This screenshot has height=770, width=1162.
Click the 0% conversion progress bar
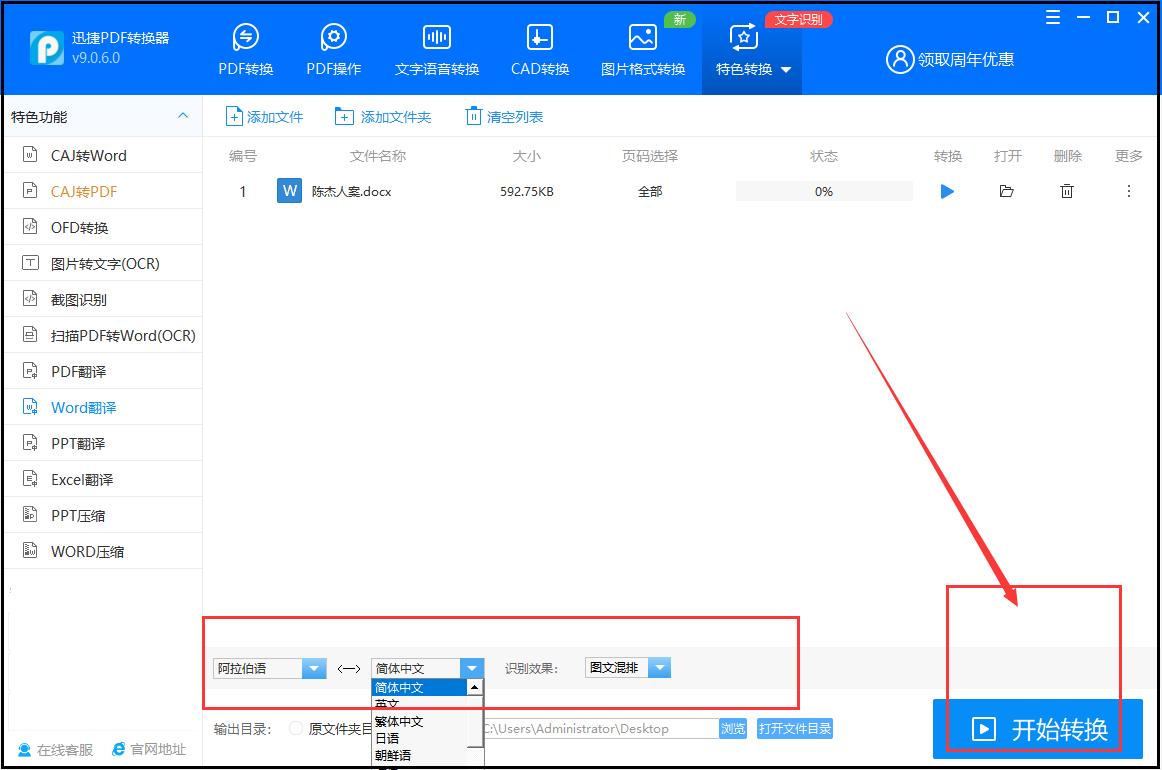[823, 190]
